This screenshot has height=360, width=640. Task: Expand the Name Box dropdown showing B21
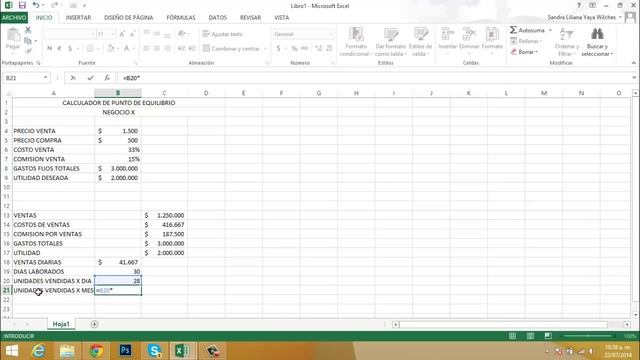(45, 78)
